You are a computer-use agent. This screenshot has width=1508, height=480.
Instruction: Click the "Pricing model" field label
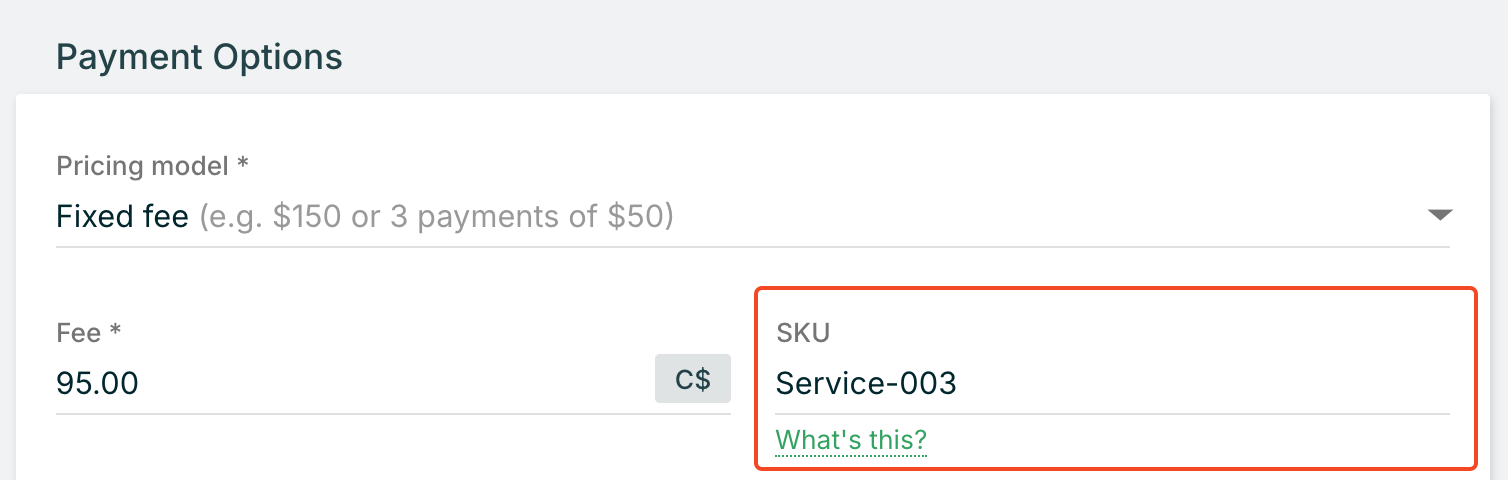coord(143,165)
